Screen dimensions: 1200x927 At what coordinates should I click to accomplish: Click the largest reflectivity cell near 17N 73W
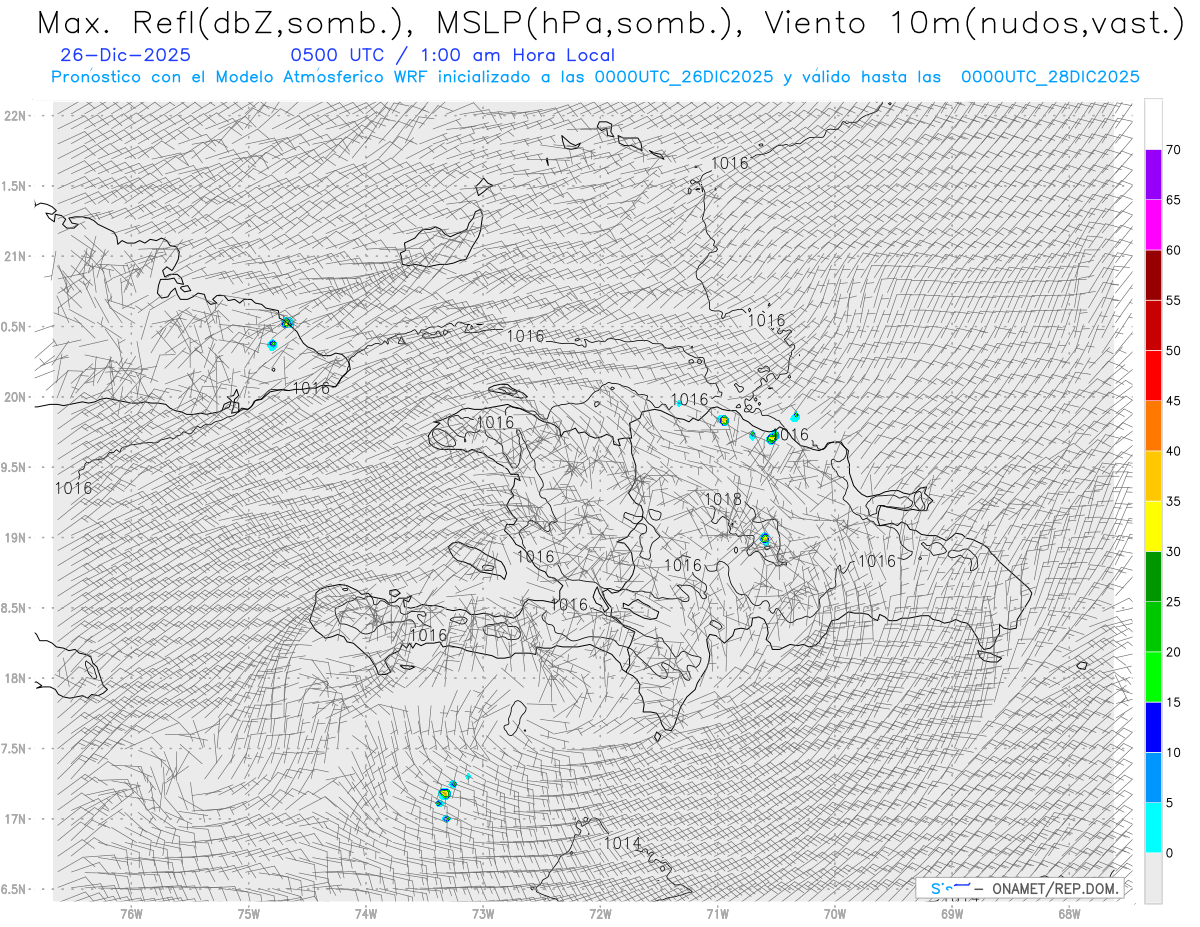point(445,793)
